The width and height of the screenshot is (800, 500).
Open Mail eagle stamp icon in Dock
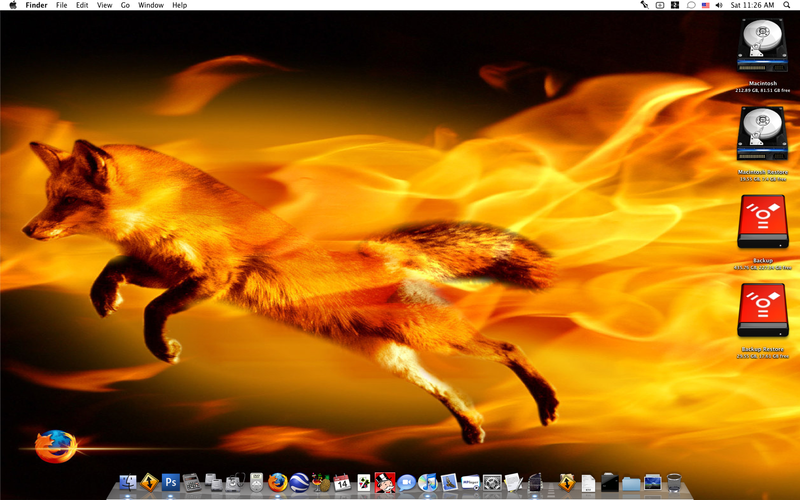point(449,482)
